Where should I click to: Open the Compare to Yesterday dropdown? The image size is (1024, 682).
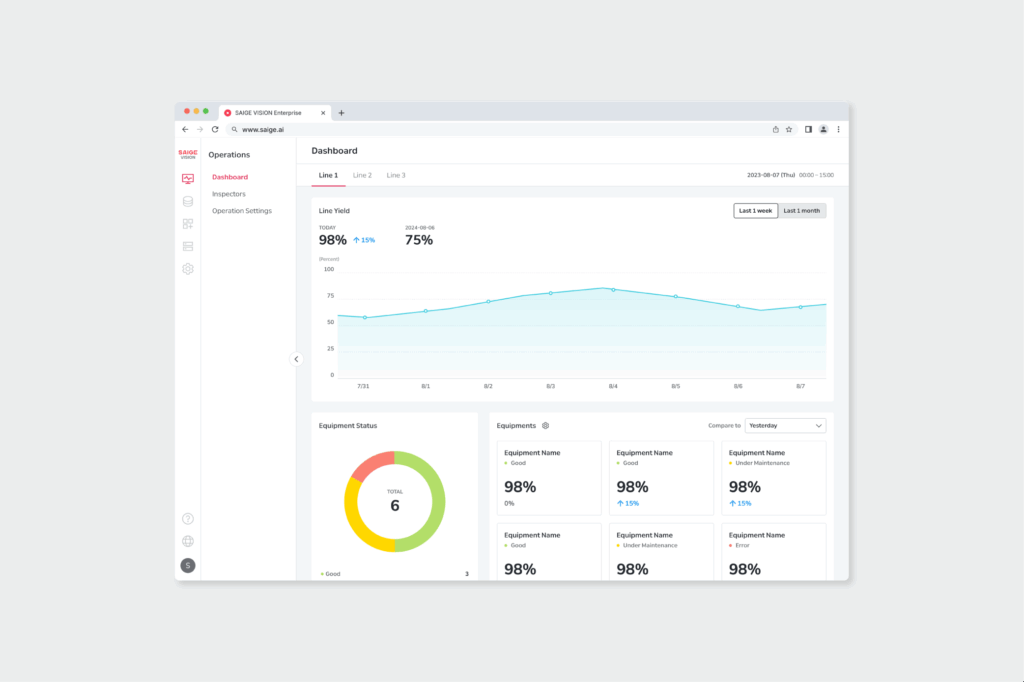coord(785,425)
